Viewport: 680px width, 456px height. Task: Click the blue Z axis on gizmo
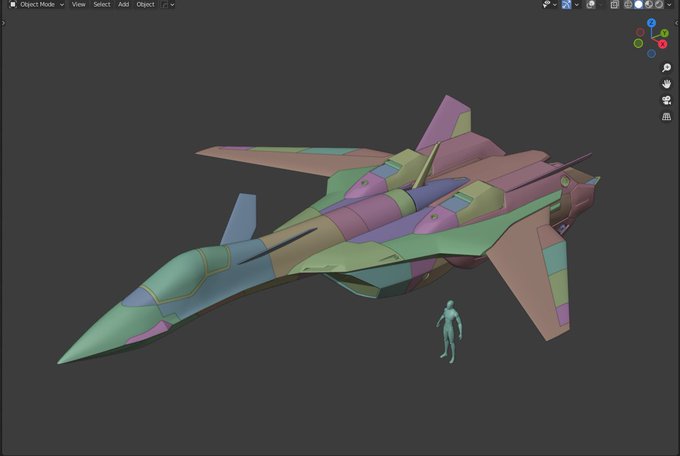(x=651, y=23)
